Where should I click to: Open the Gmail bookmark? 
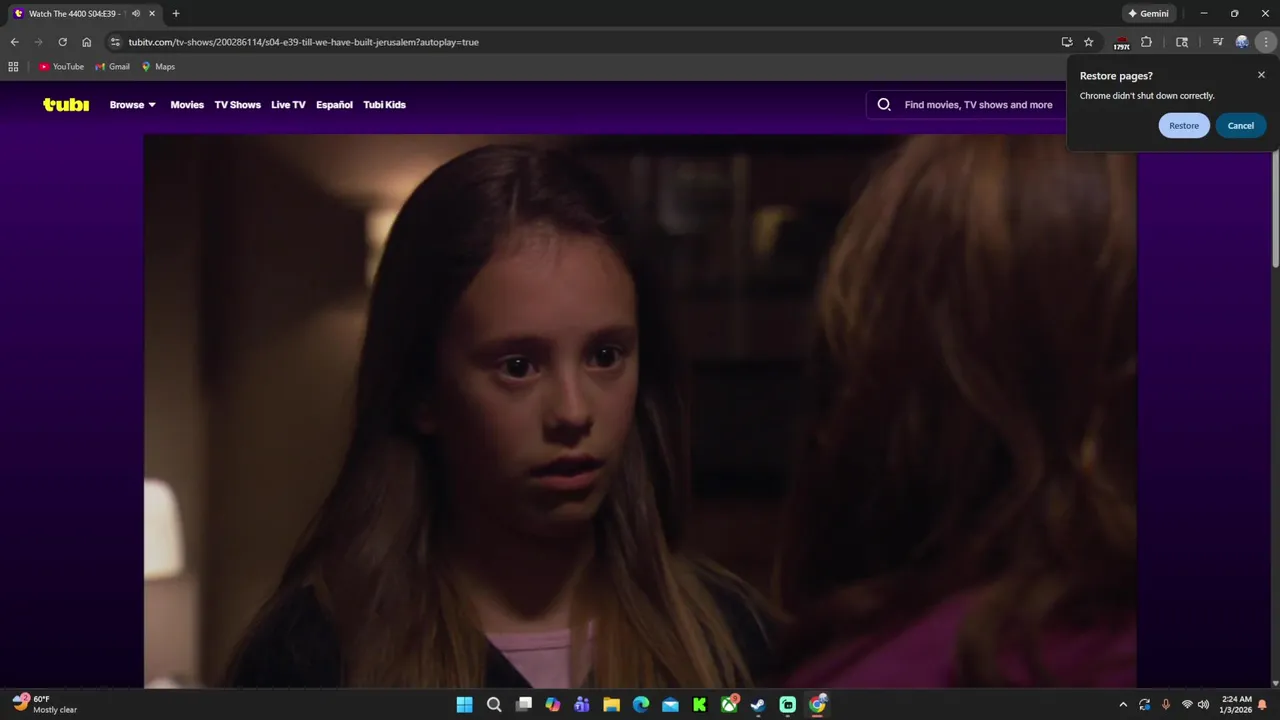(113, 67)
